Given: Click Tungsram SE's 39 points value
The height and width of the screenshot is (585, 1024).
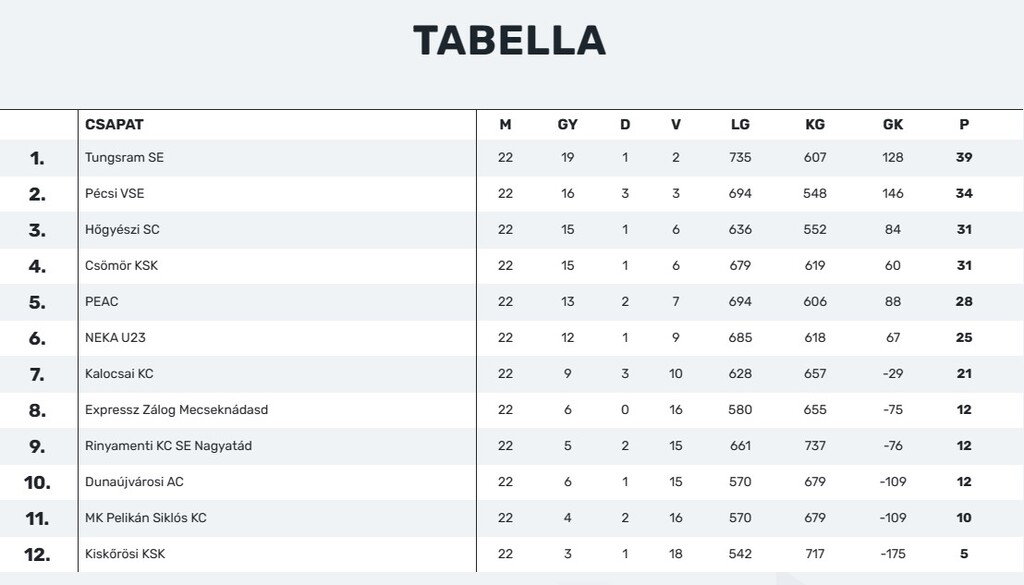Looking at the screenshot, I should coord(964,157).
